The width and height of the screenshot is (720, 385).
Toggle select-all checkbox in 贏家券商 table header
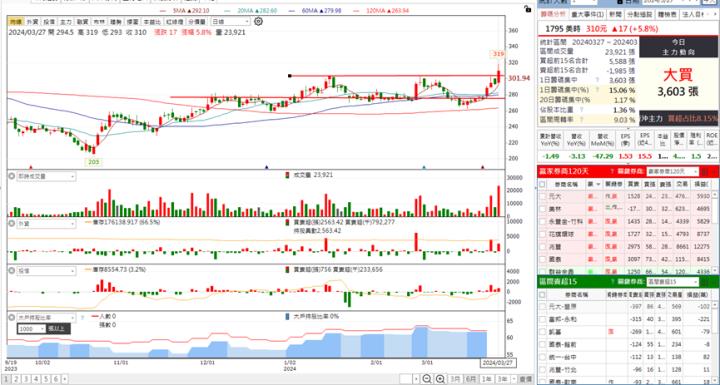[543, 184]
